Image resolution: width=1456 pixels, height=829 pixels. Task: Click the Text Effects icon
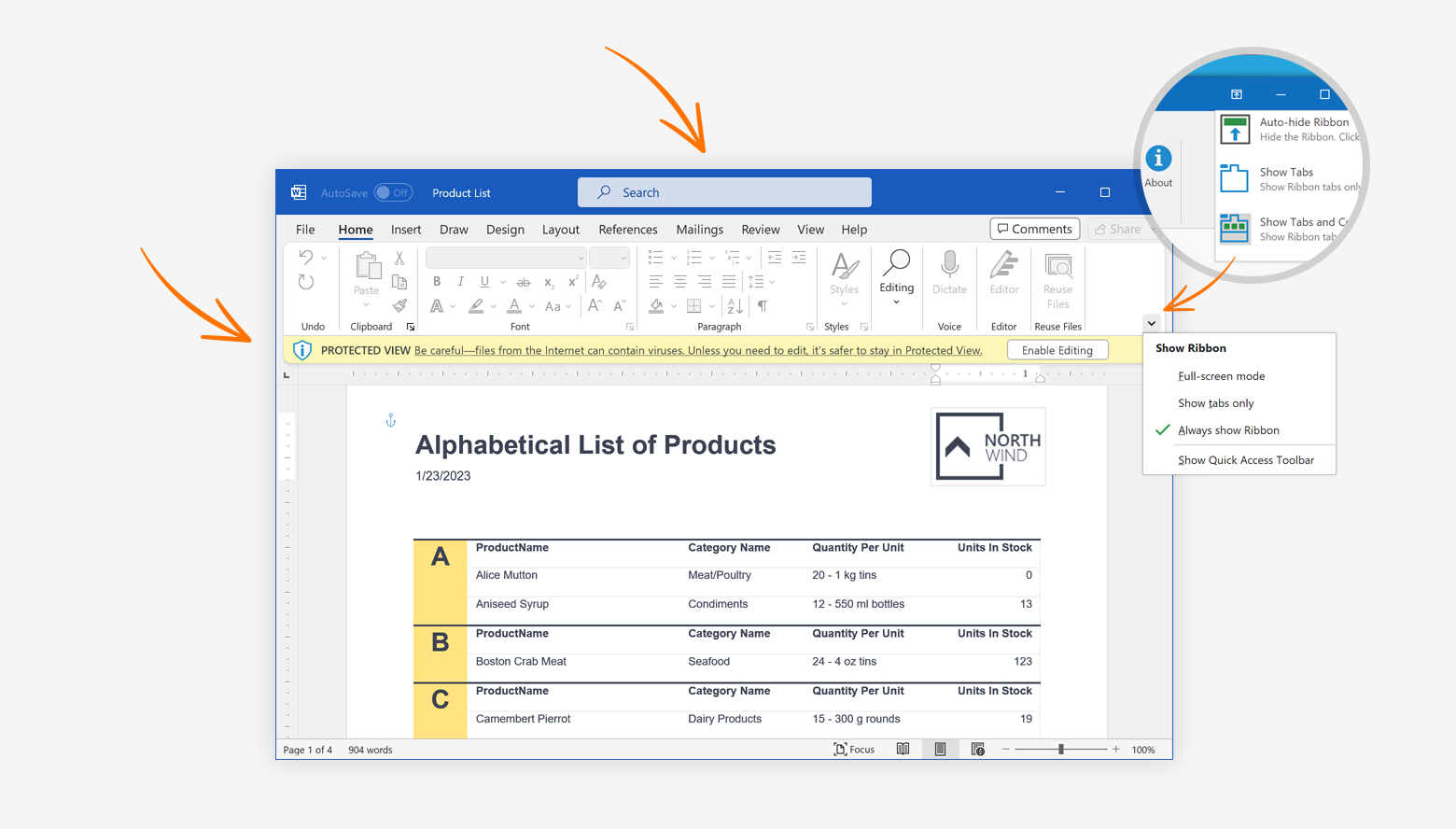pyautogui.click(x=436, y=306)
